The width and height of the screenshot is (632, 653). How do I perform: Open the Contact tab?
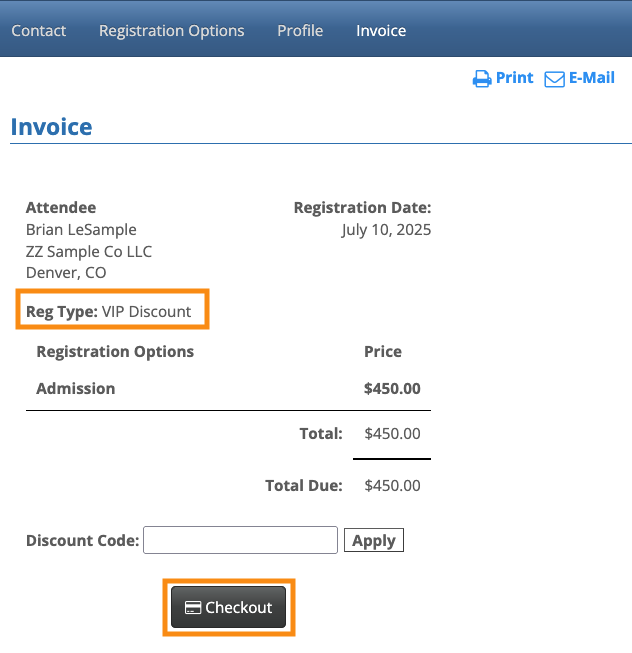(x=39, y=31)
